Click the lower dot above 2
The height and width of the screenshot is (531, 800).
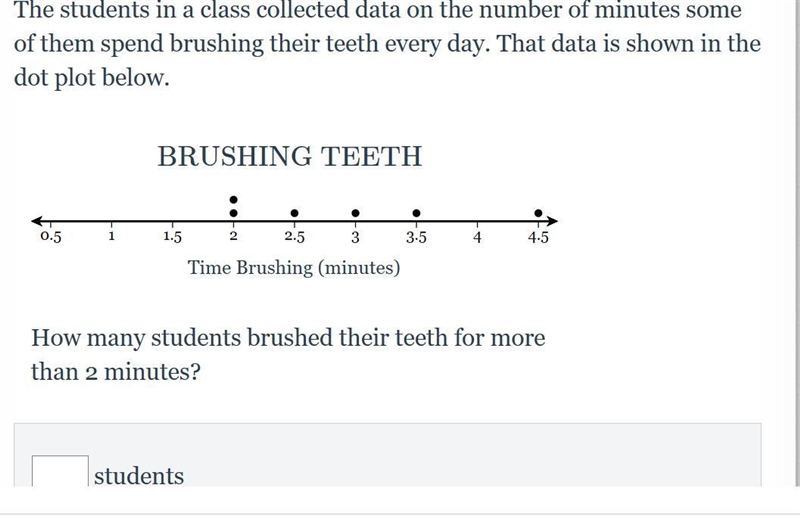pyautogui.click(x=234, y=213)
